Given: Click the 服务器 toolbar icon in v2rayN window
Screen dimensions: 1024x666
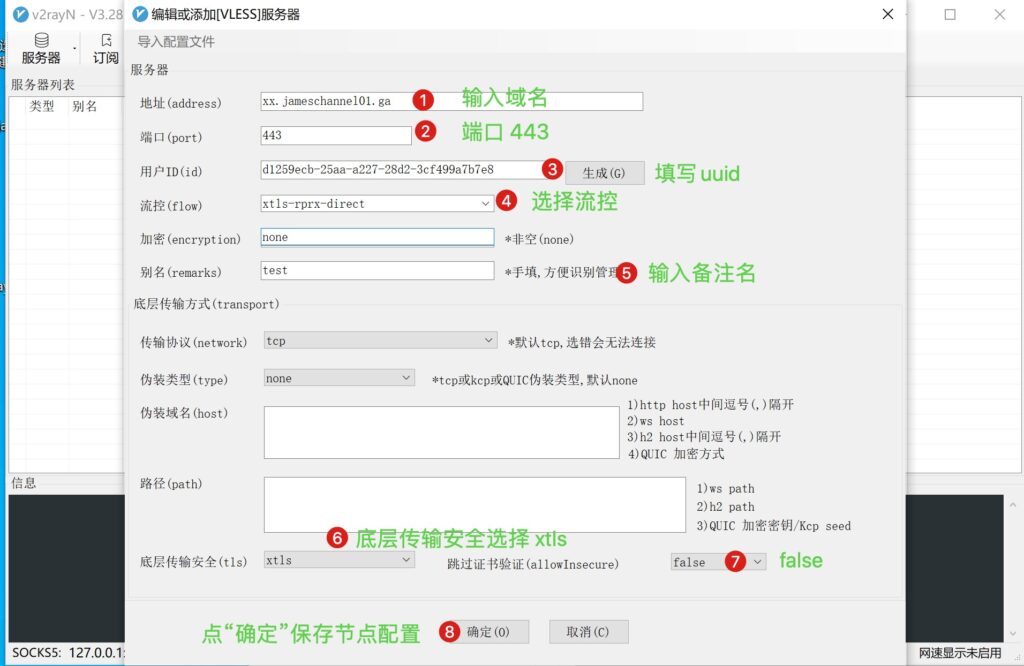Looking at the screenshot, I should click(40, 49).
